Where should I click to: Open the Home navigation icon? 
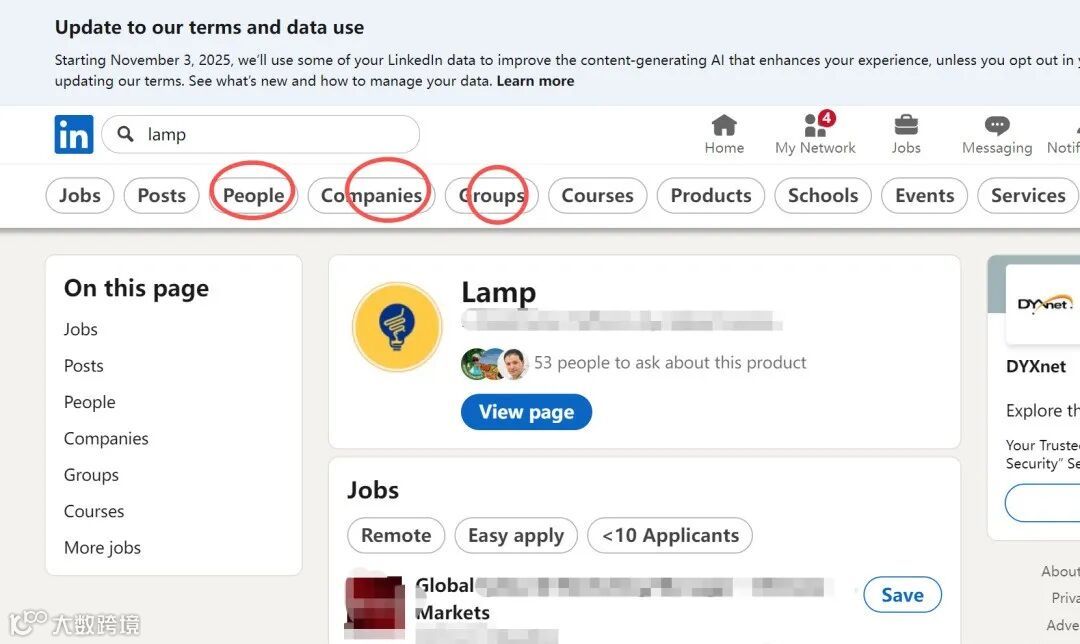[724, 125]
